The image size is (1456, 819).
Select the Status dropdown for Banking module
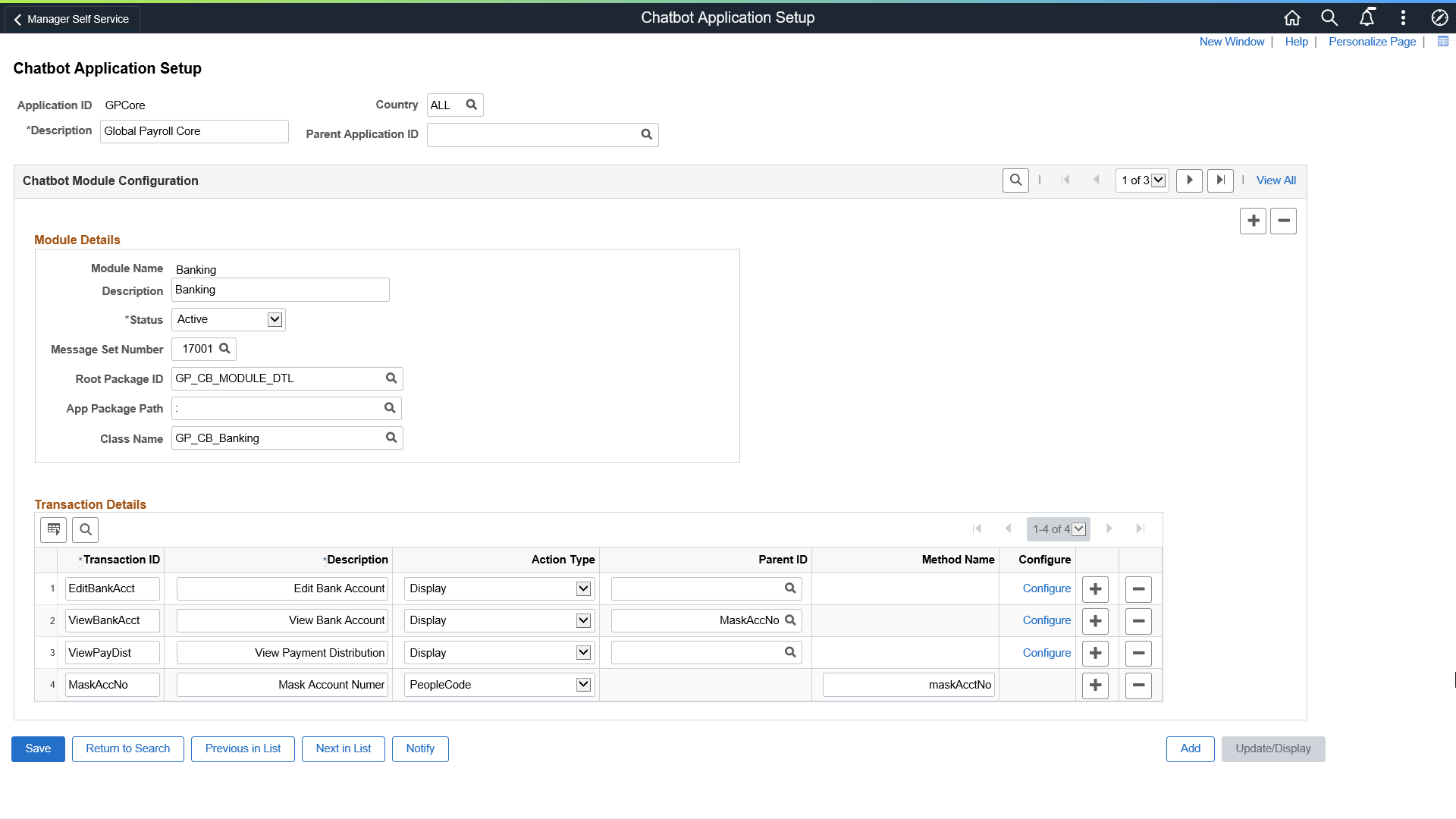tap(228, 319)
